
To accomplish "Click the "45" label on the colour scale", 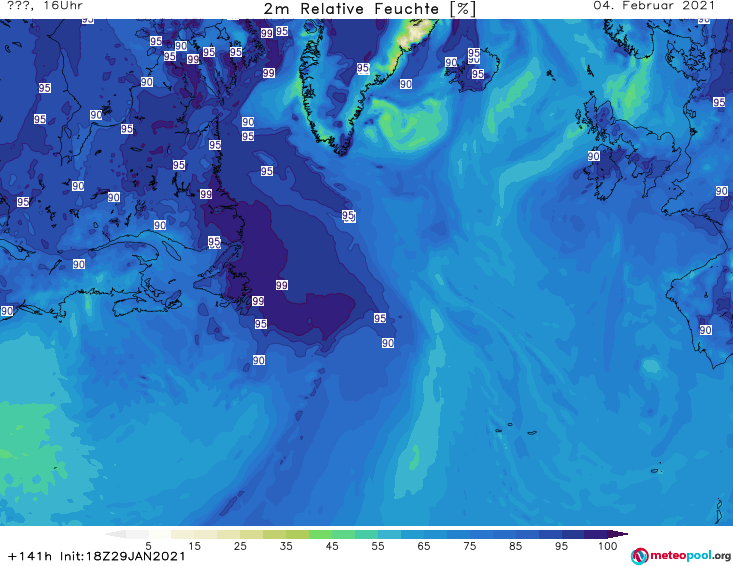I will [332, 546].
